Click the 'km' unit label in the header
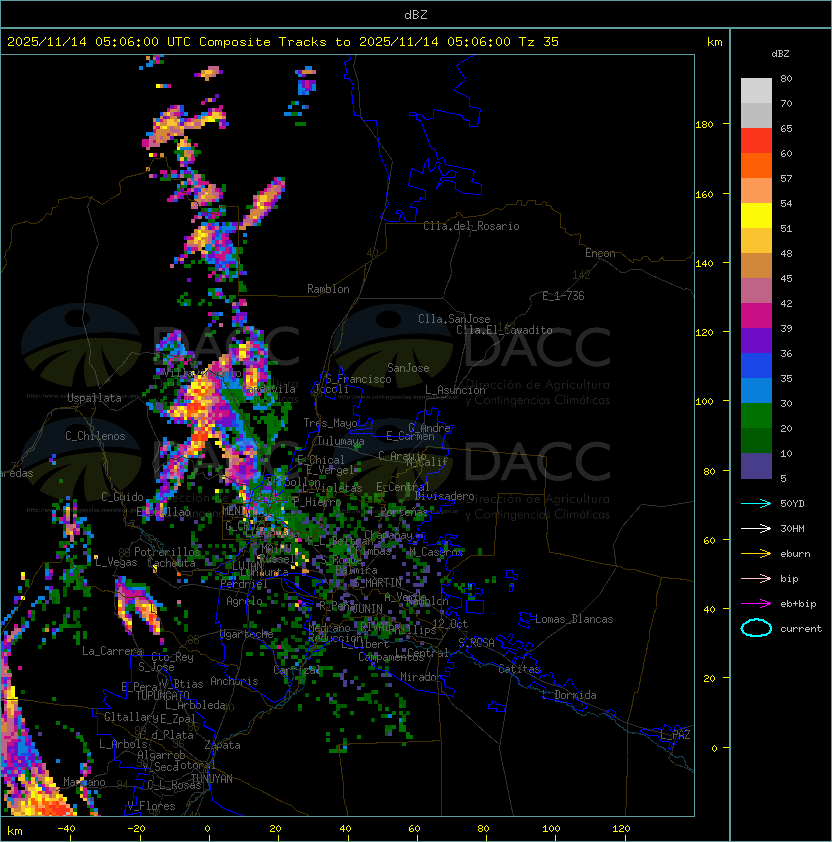This screenshot has width=832, height=842. point(714,42)
